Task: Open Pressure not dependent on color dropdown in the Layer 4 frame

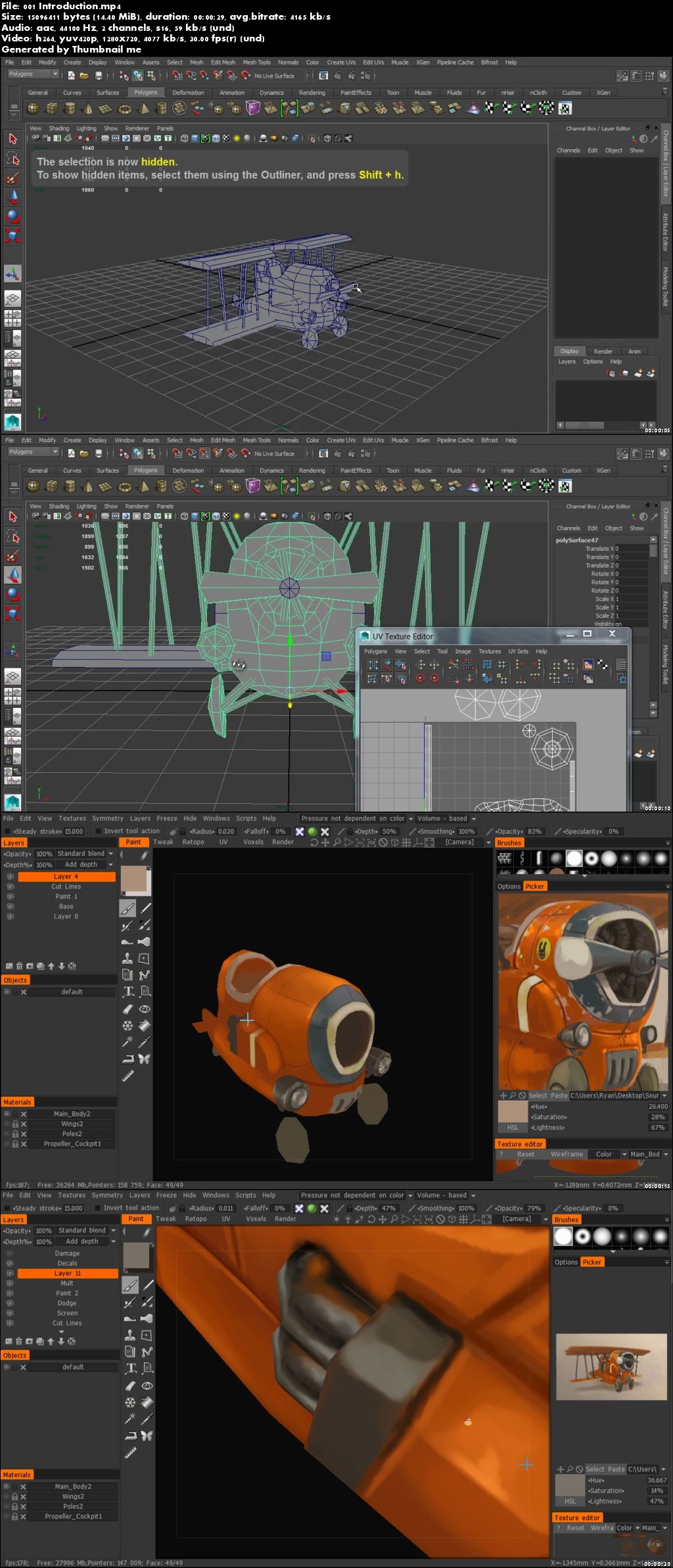Action: (x=357, y=819)
